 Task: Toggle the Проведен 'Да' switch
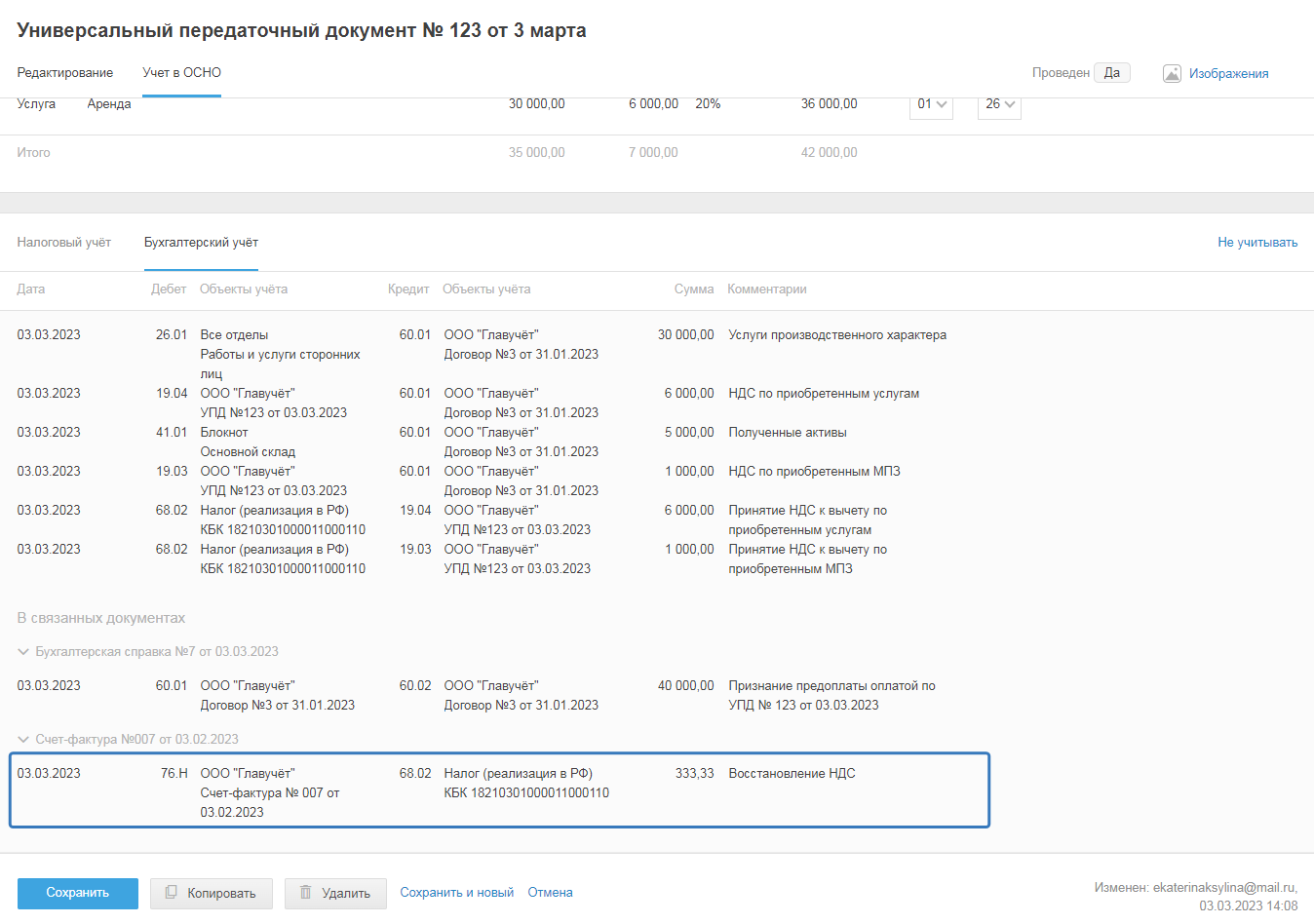pyautogui.click(x=1111, y=73)
